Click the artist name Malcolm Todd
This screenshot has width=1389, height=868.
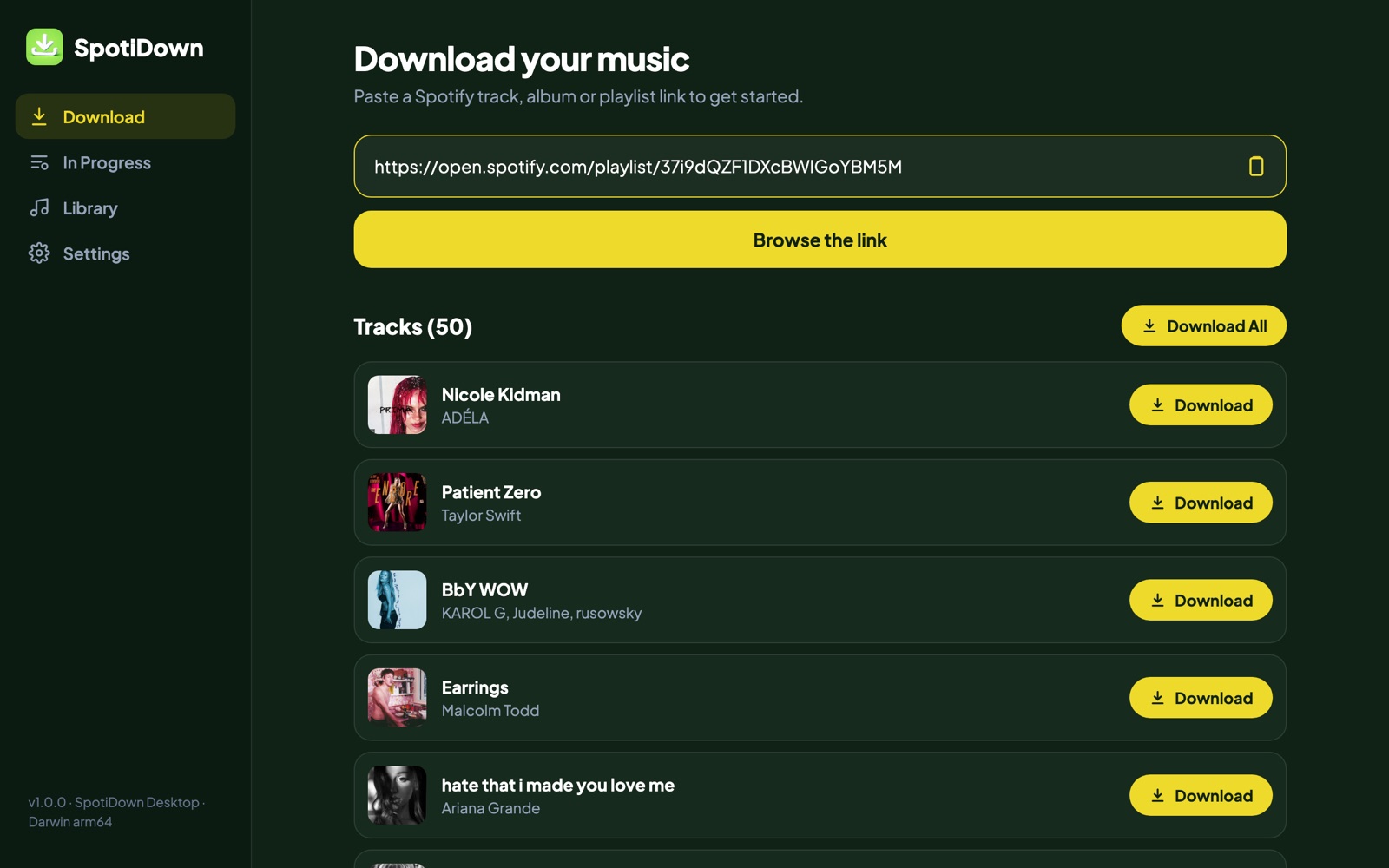point(490,710)
